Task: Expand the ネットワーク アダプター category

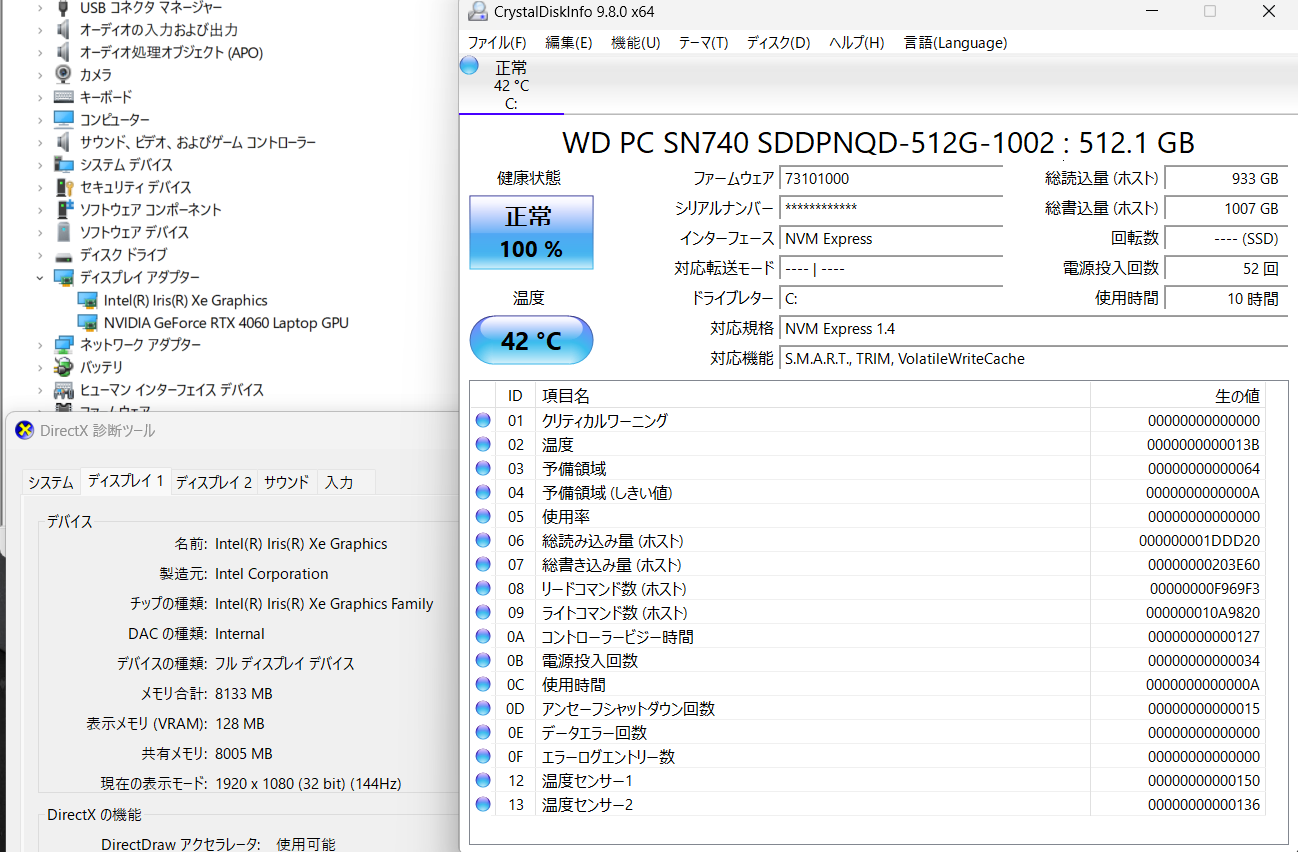Action: click(x=41, y=345)
